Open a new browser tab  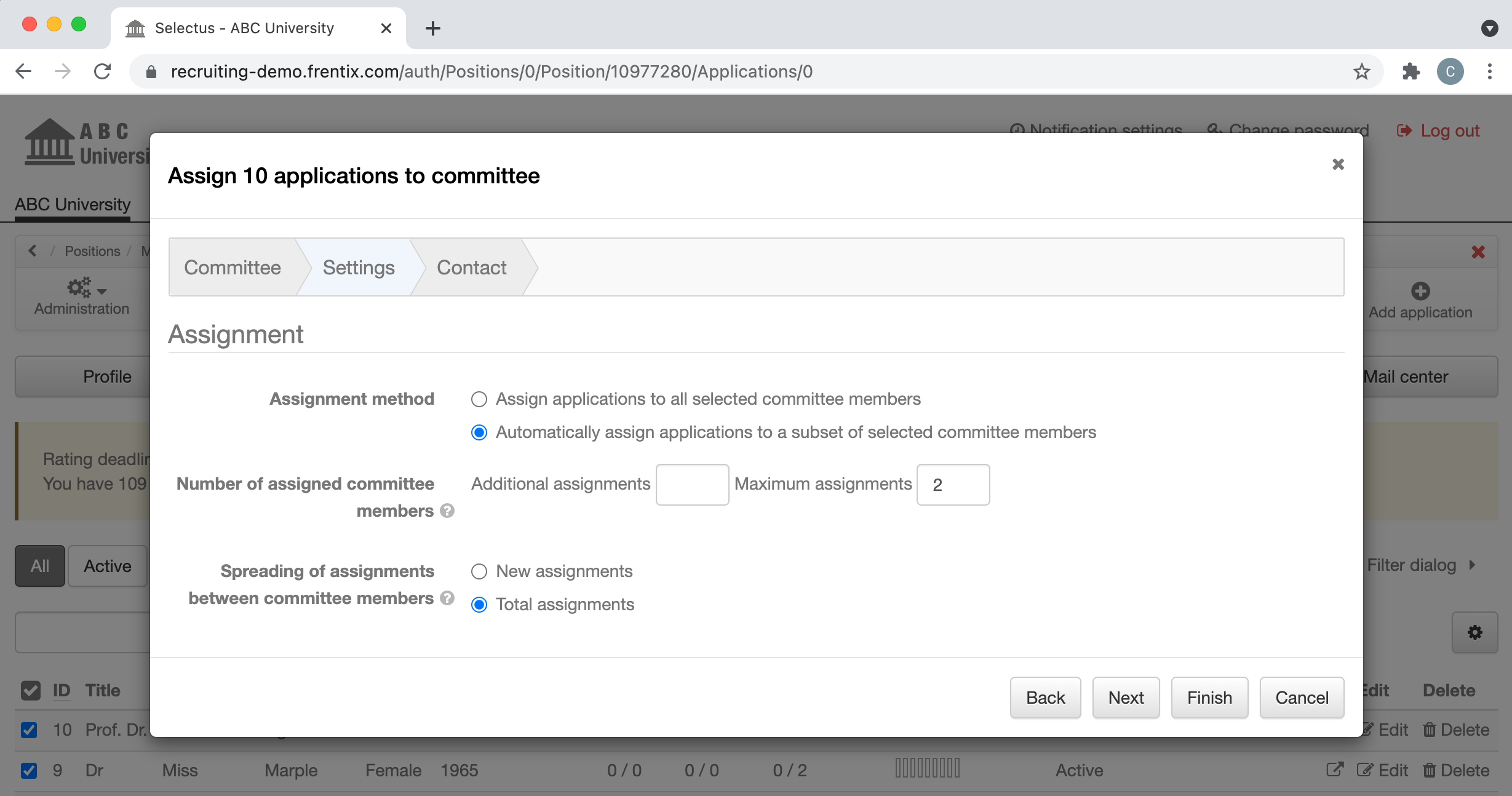point(433,28)
